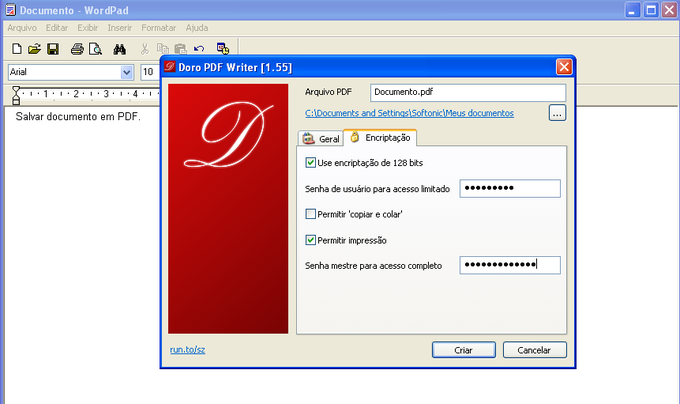Uncheck 'Use encriptação de 128 bits'
The height and width of the screenshot is (404, 680).
(311, 163)
